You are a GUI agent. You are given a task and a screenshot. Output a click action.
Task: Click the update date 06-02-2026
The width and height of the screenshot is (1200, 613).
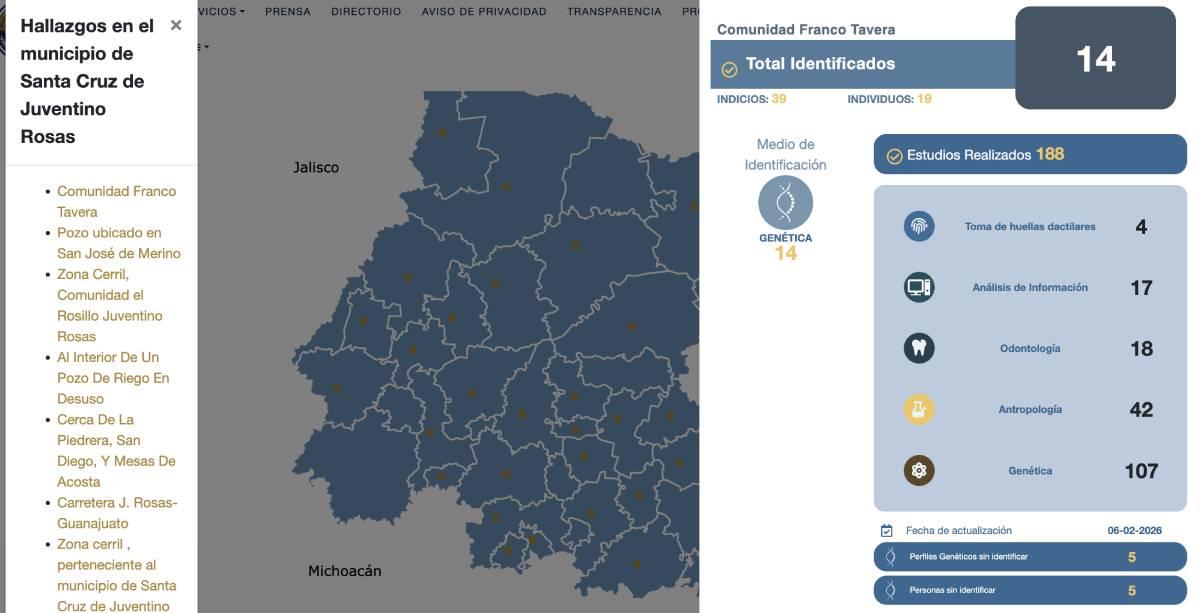point(1135,531)
